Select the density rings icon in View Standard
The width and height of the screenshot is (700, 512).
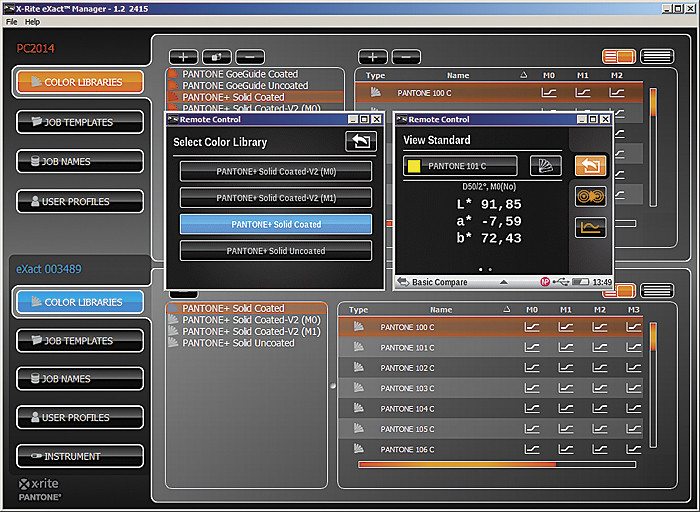pos(589,196)
